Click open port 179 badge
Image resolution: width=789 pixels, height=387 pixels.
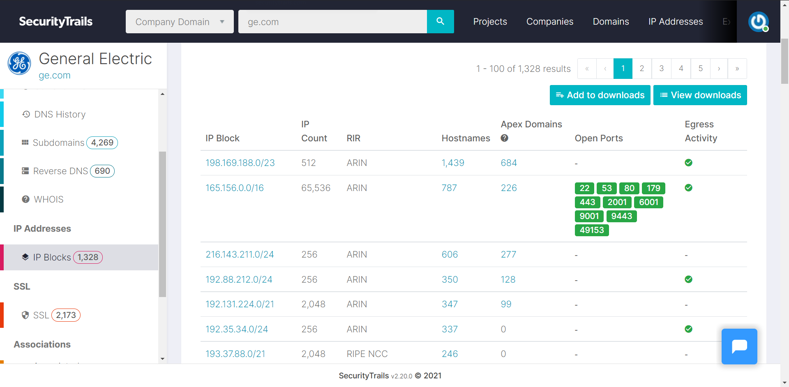point(654,188)
